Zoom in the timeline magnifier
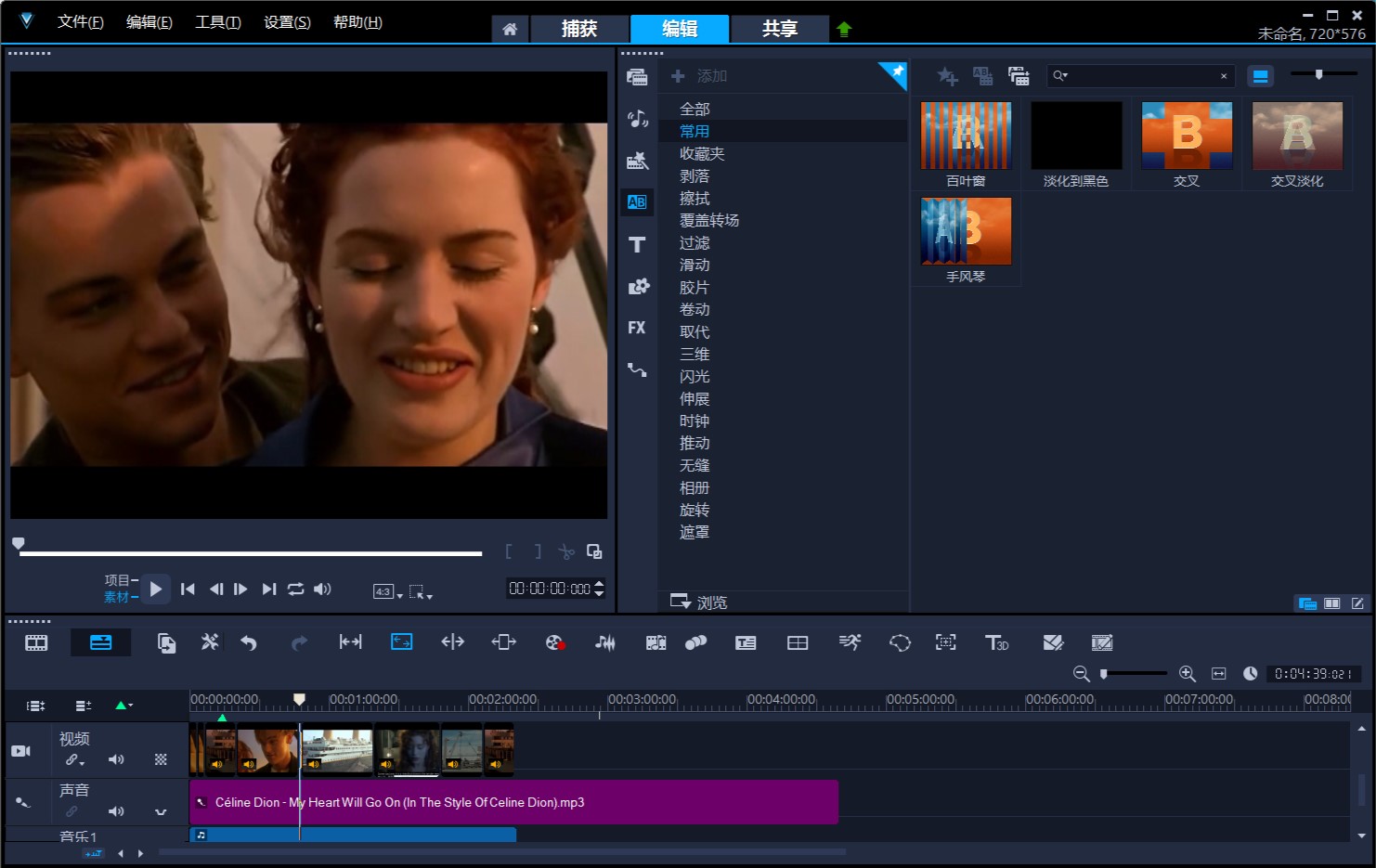This screenshot has height=868, width=1376. 1187,674
